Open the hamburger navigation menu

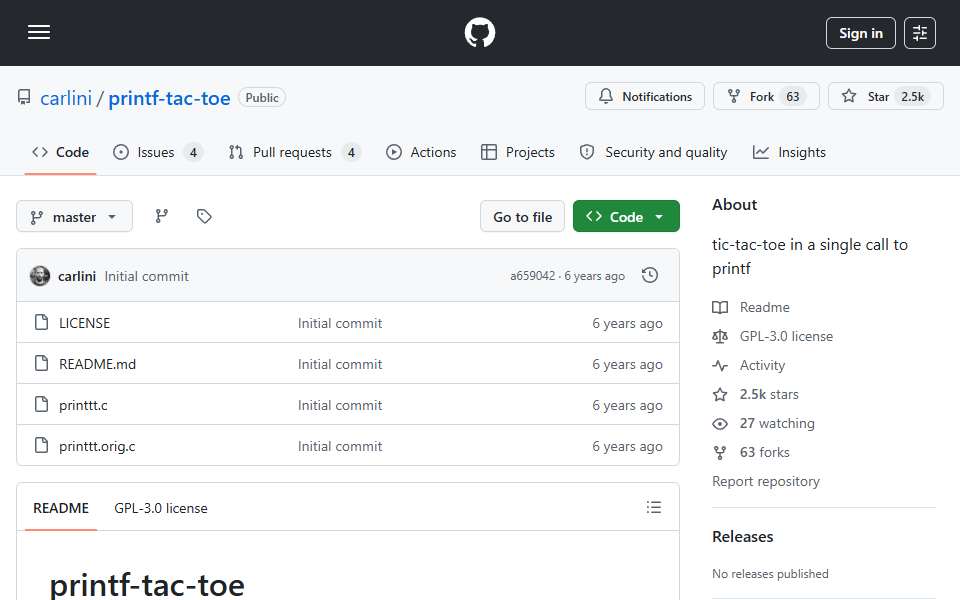(x=39, y=32)
